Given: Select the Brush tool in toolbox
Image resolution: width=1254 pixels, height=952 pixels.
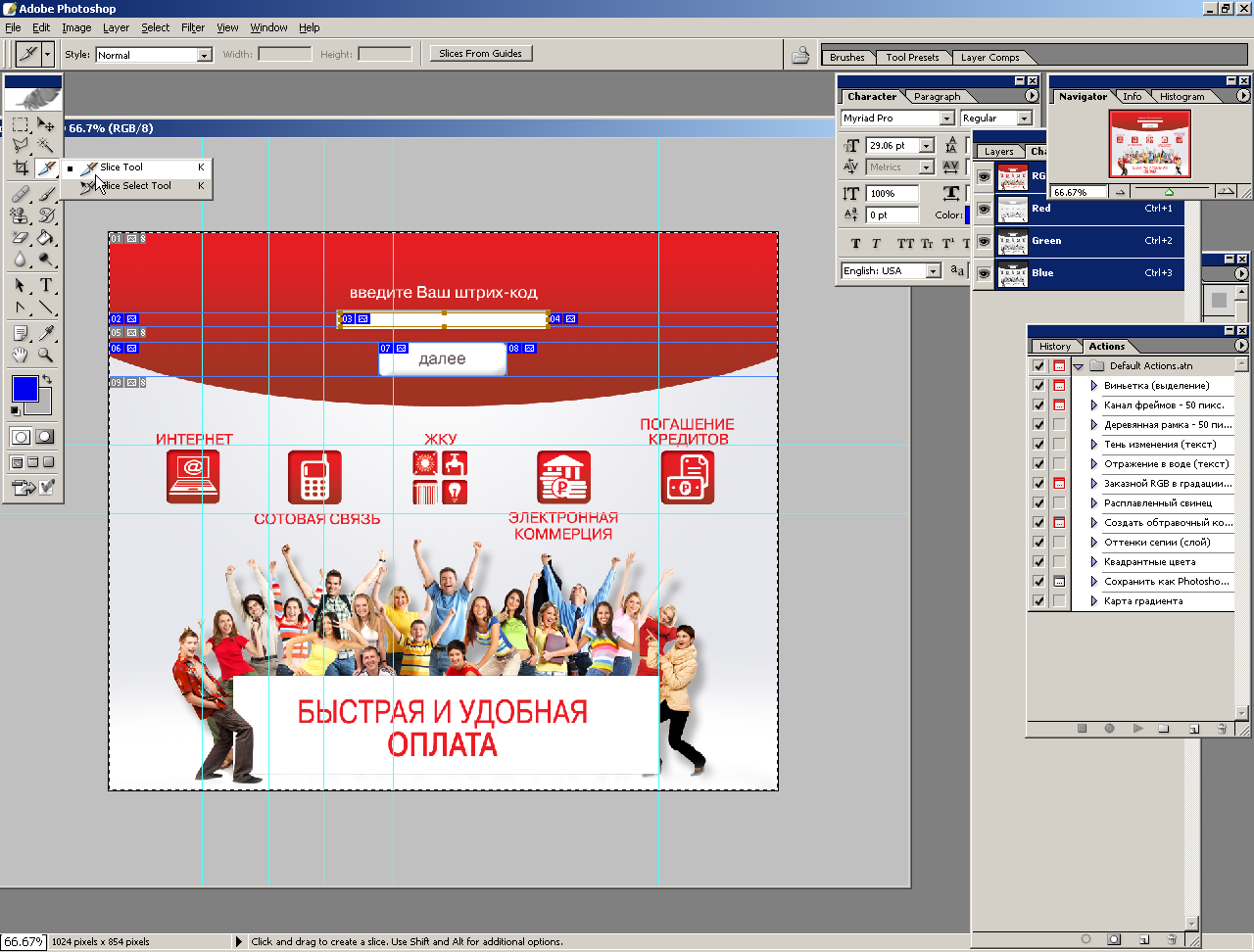Looking at the screenshot, I should (x=45, y=194).
